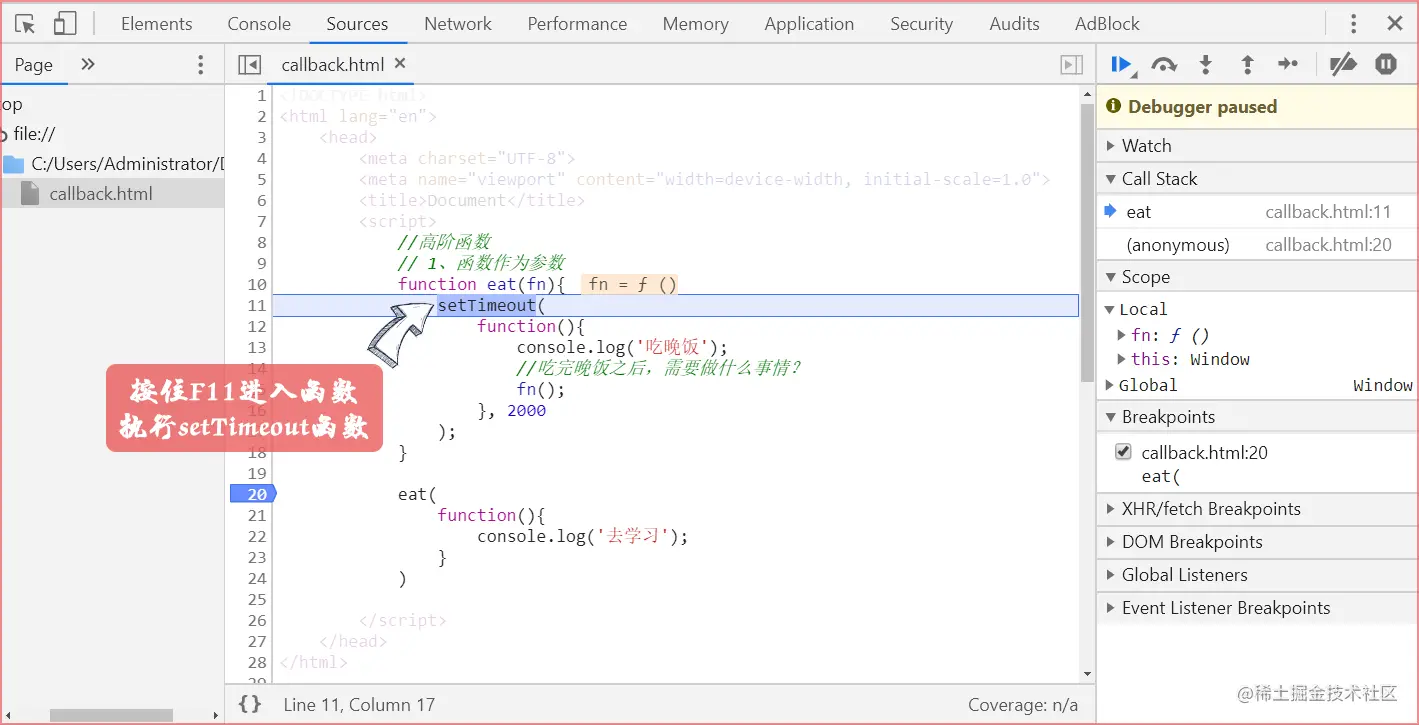Open the Performance tab
The width and height of the screenshot is (1419, 725).
577,24
